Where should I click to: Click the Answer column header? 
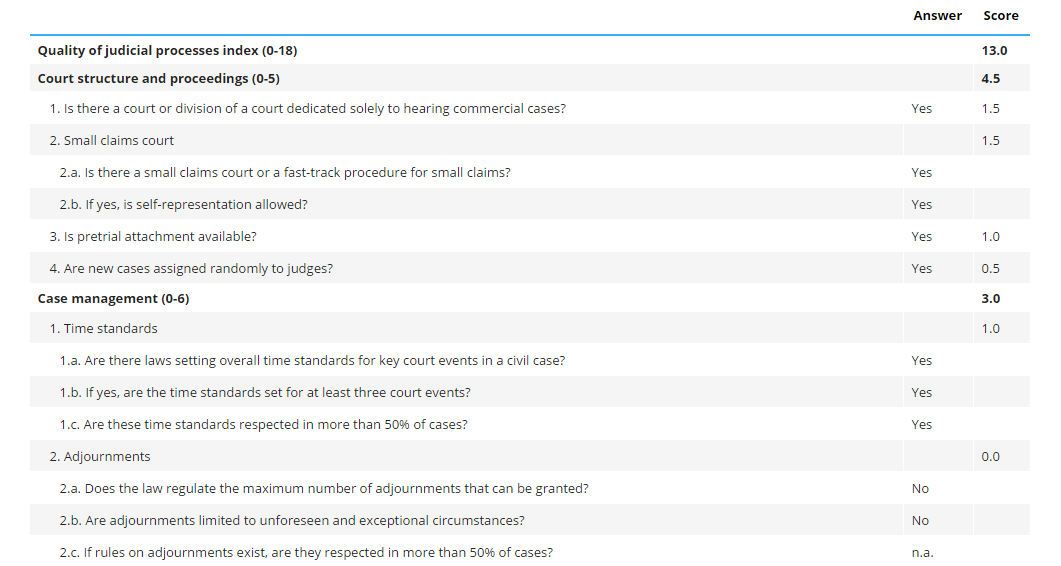click(x=937, y=15)
